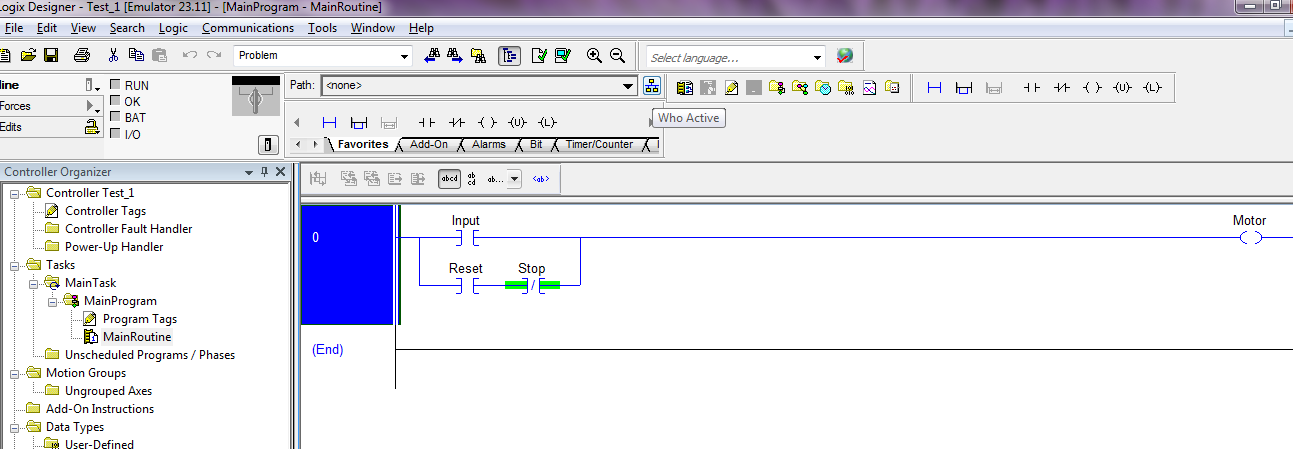Insert rung from the upper-right toolbar
Image resolution: width=1293 pixels, height=449 pixels.
coord(935,88)
